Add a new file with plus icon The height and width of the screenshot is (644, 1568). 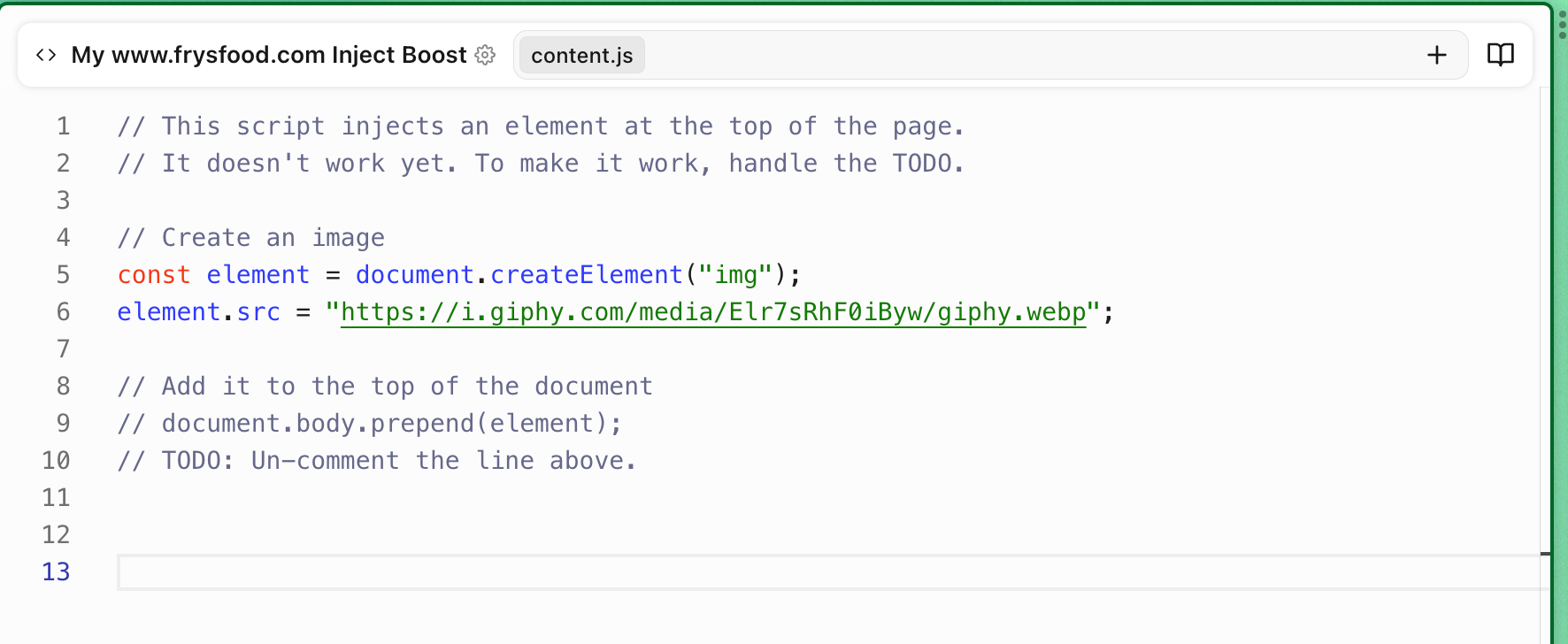(1437, 55)
